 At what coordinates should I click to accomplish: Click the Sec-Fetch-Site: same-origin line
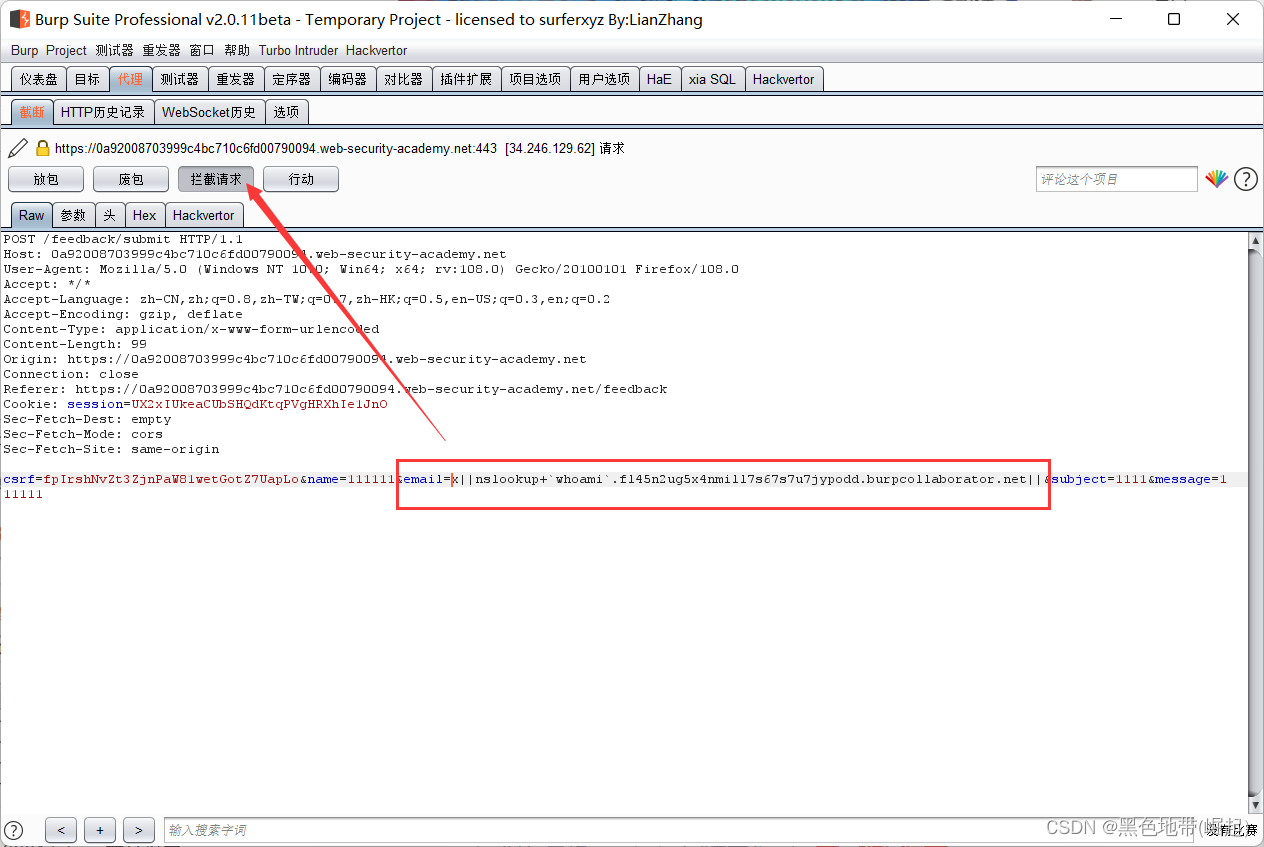(111, 449)
